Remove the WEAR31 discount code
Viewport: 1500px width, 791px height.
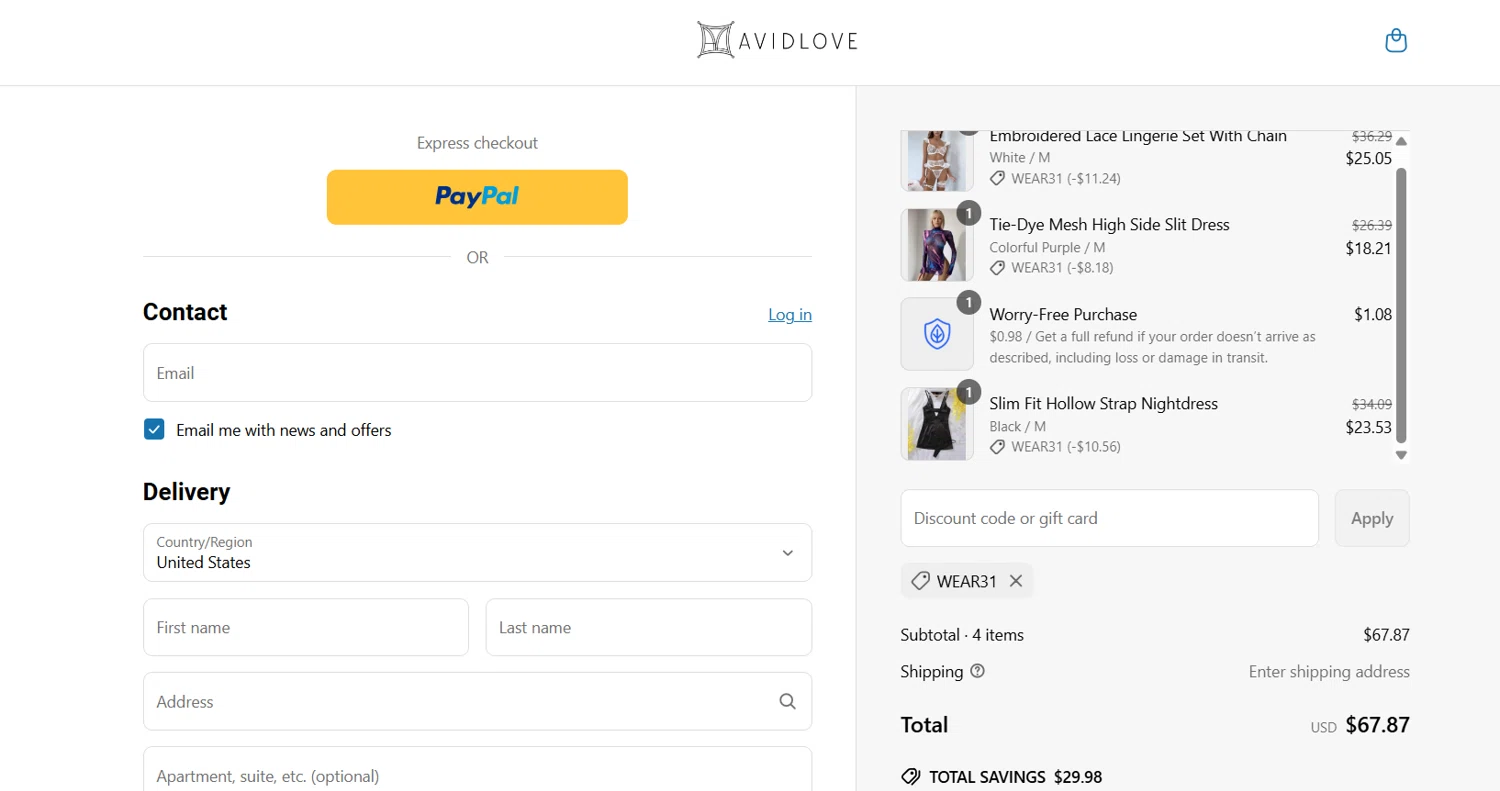(x=1016, y=581)
